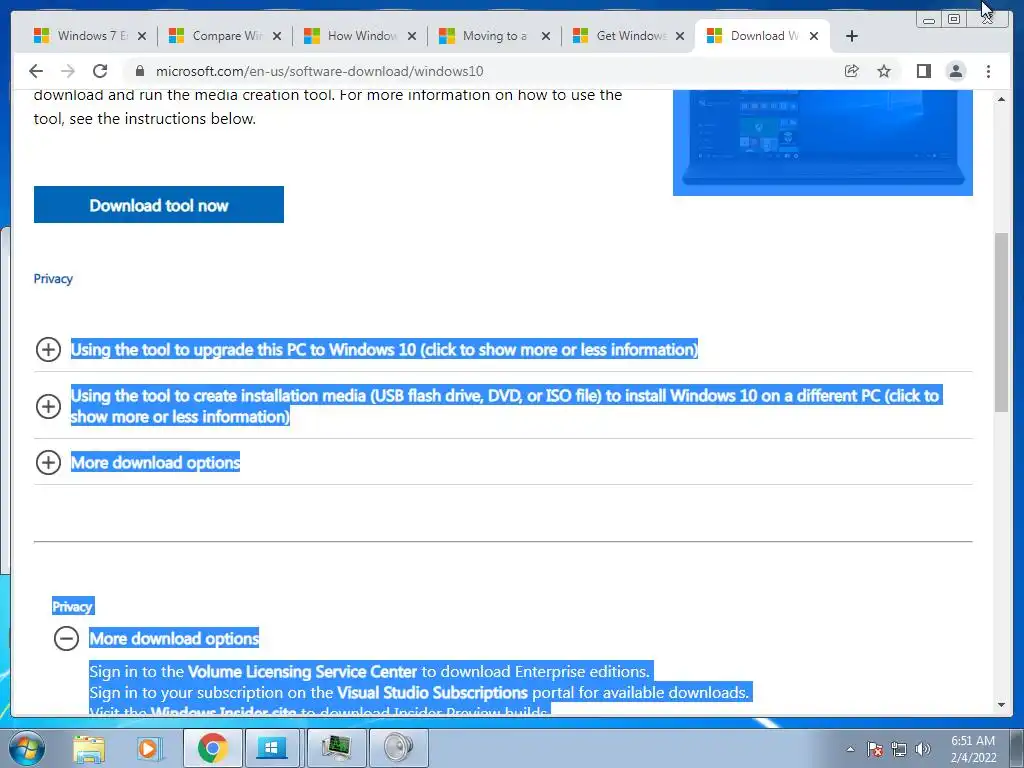The width and height of the screenshot is (1024, 768).
Task: Click the vertical scrollbar thumb
Action: [1001, 322]
